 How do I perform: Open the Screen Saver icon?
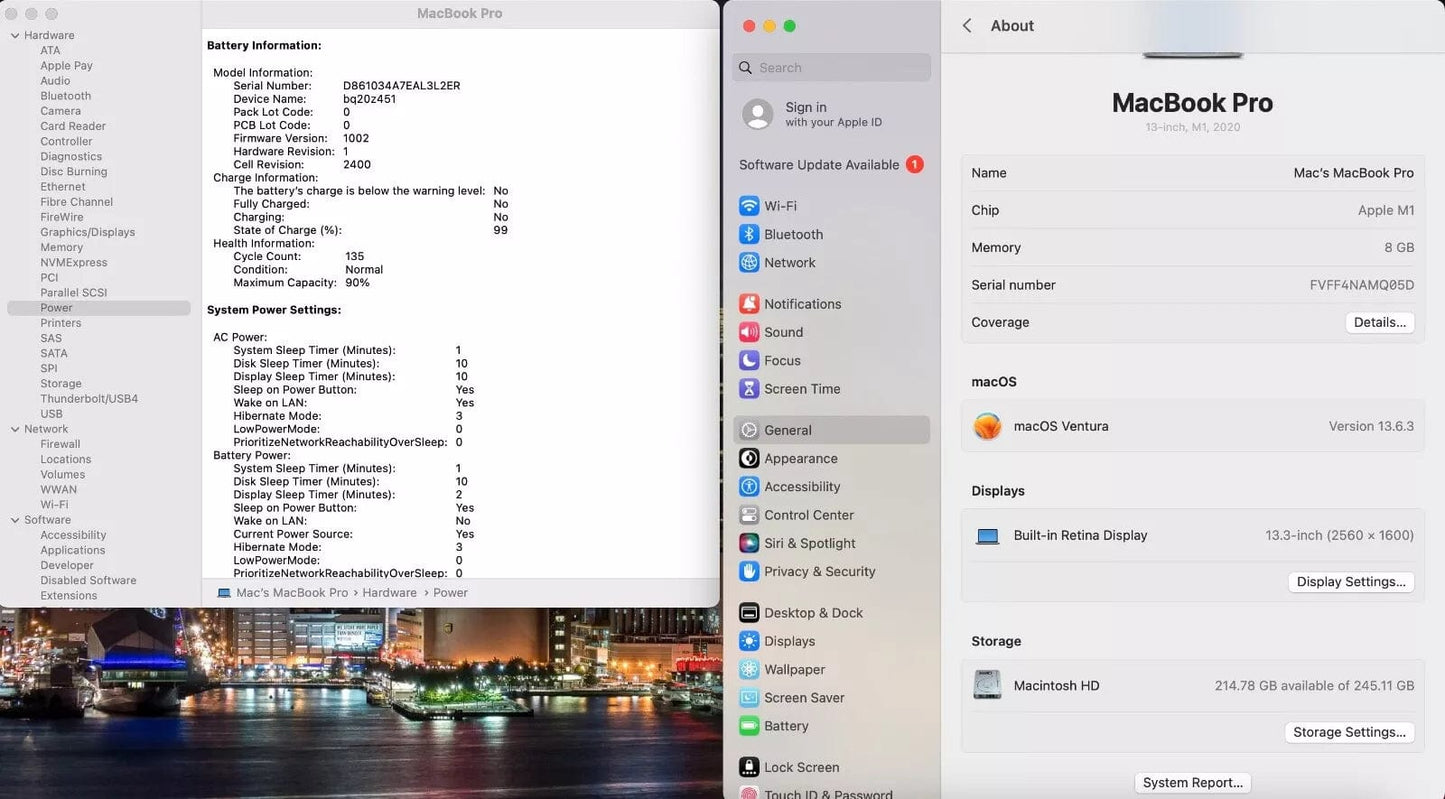(749, 698)
